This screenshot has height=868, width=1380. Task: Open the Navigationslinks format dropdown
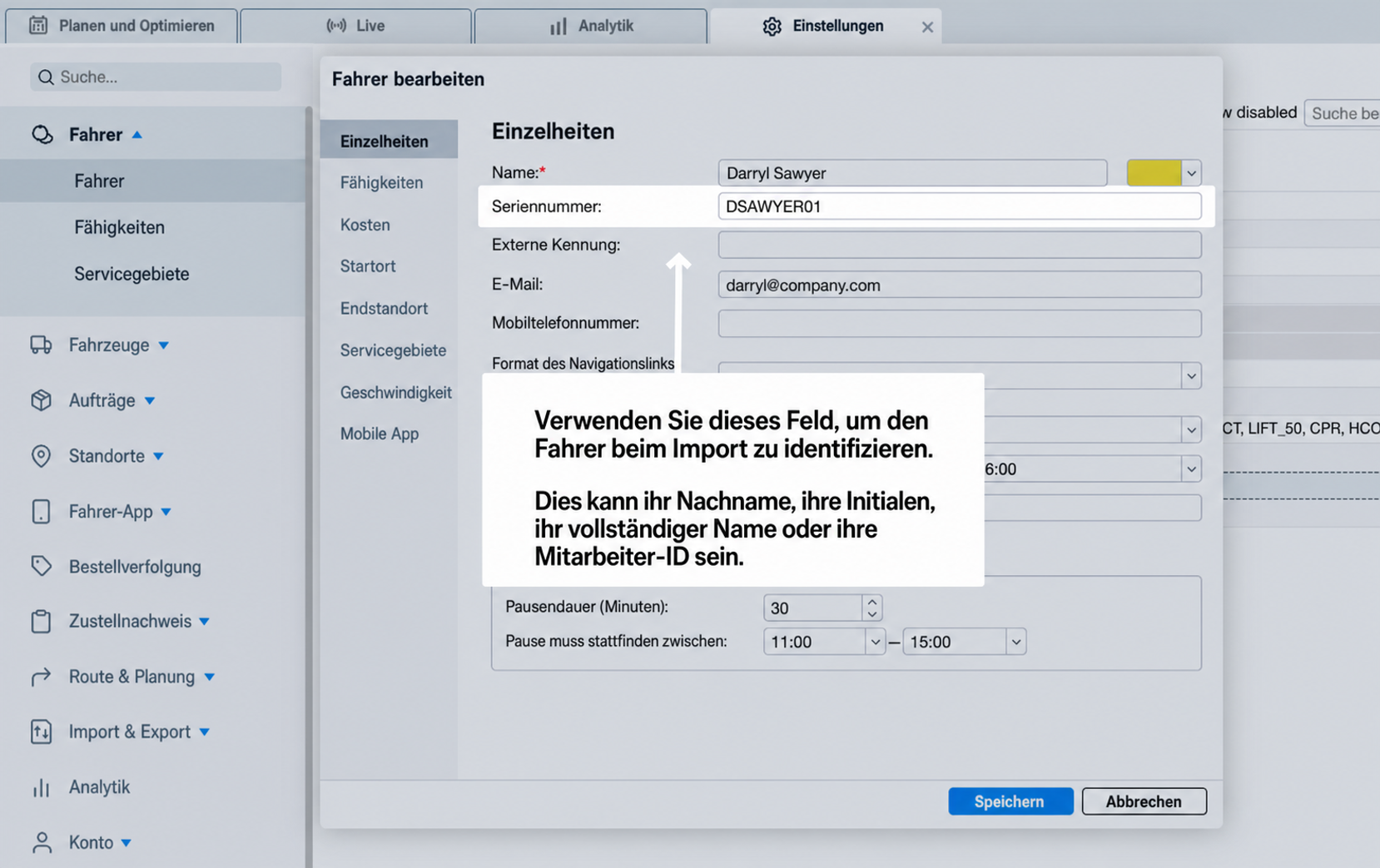click(x=1191, y=376)
